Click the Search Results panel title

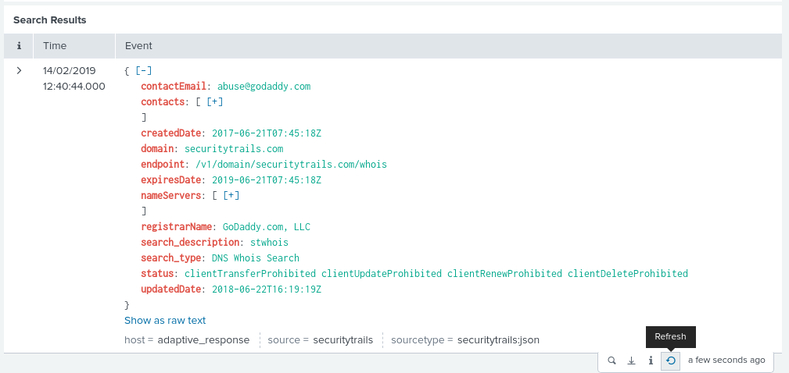point(50,20)
